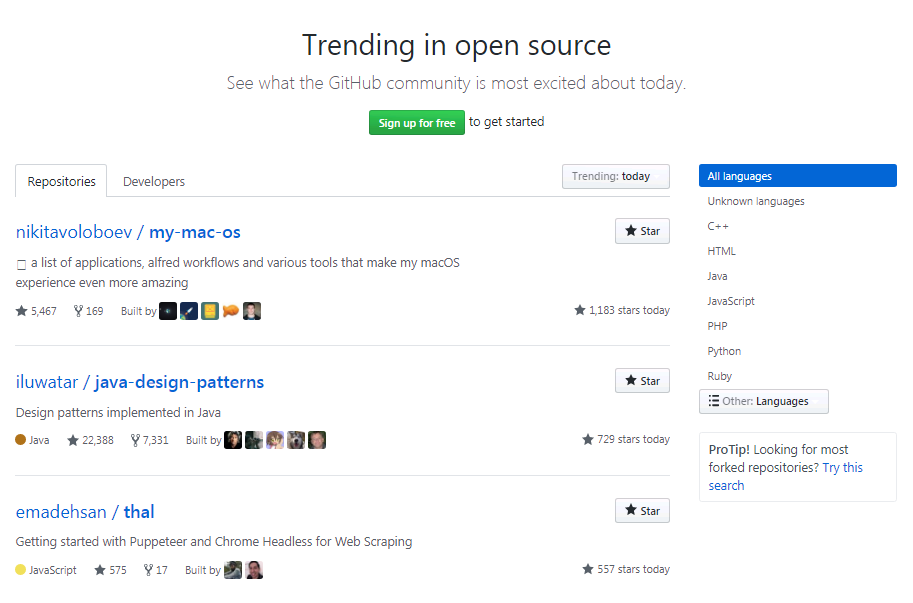Click the checkbox emoji in my-mac-os description
Image resolution: width=913 pixels, height=603 pixels.
tap(21, 262)
